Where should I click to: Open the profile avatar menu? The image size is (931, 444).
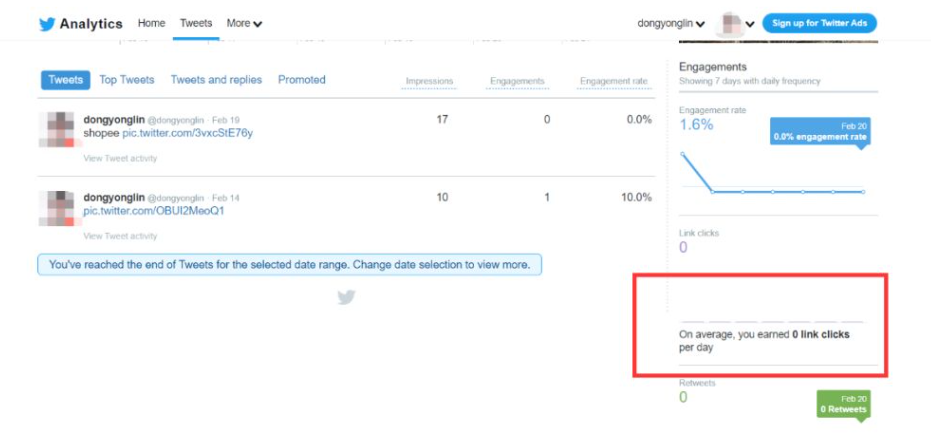click(736, 24)
